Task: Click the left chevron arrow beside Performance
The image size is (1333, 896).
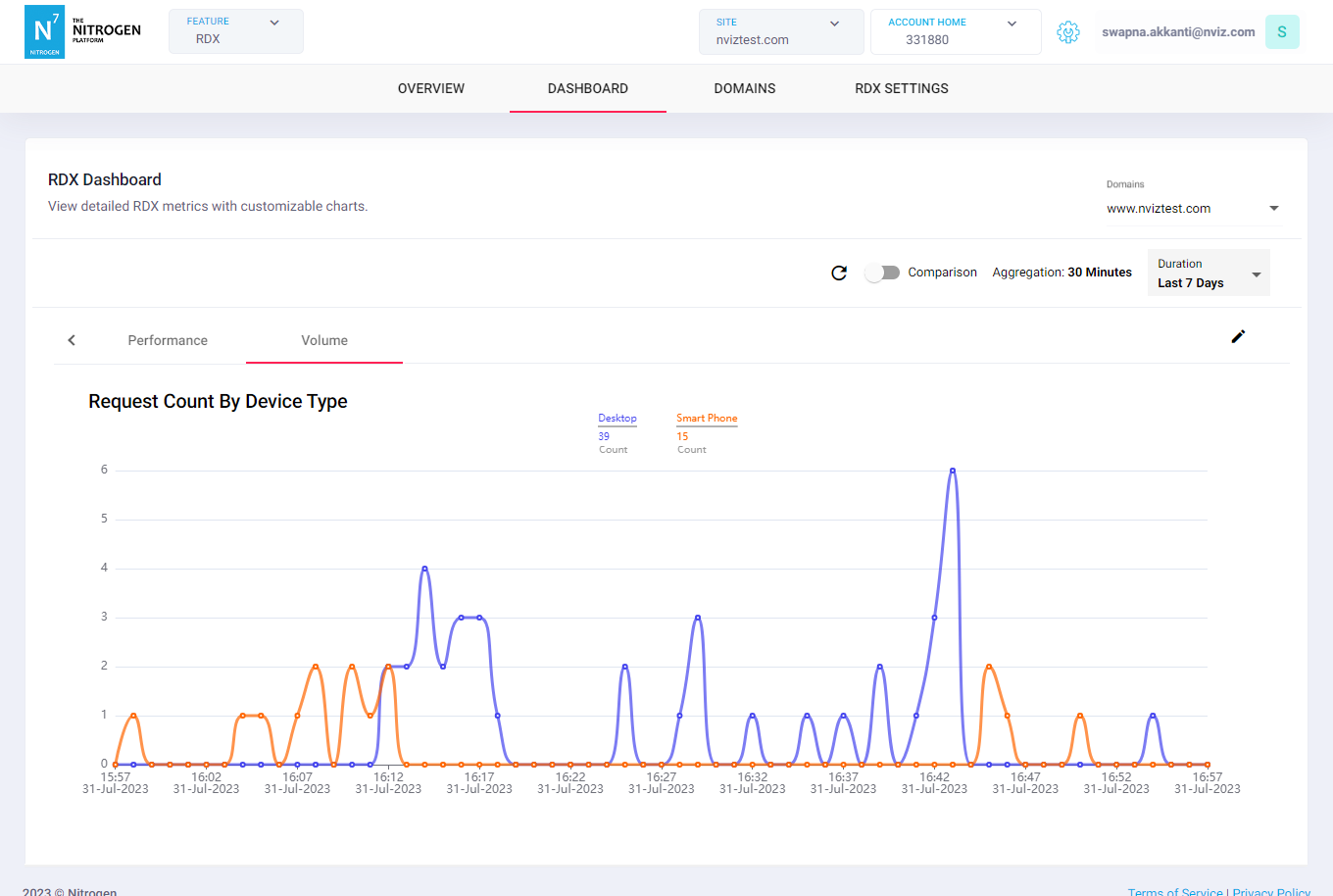Action: (72, 340)
